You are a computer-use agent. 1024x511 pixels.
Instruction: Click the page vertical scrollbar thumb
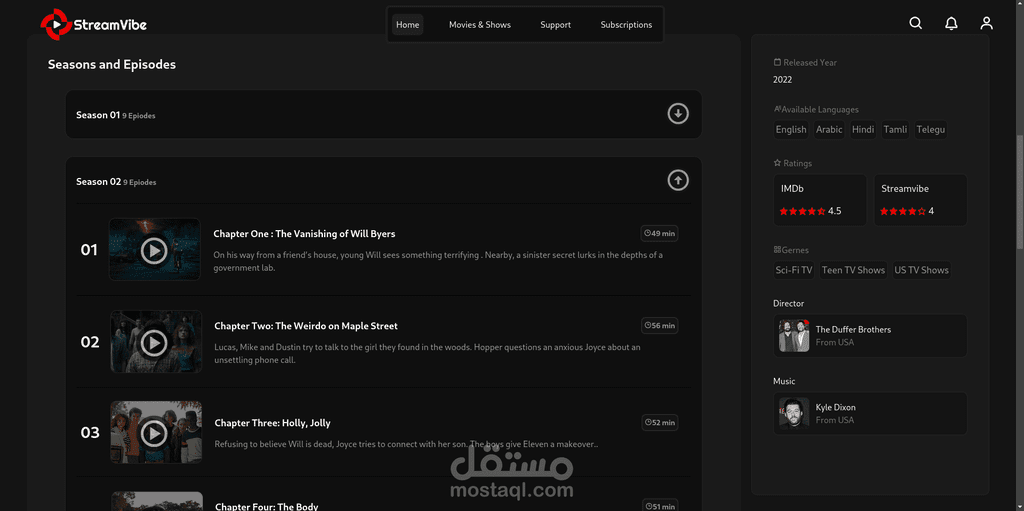[1020, 191]
